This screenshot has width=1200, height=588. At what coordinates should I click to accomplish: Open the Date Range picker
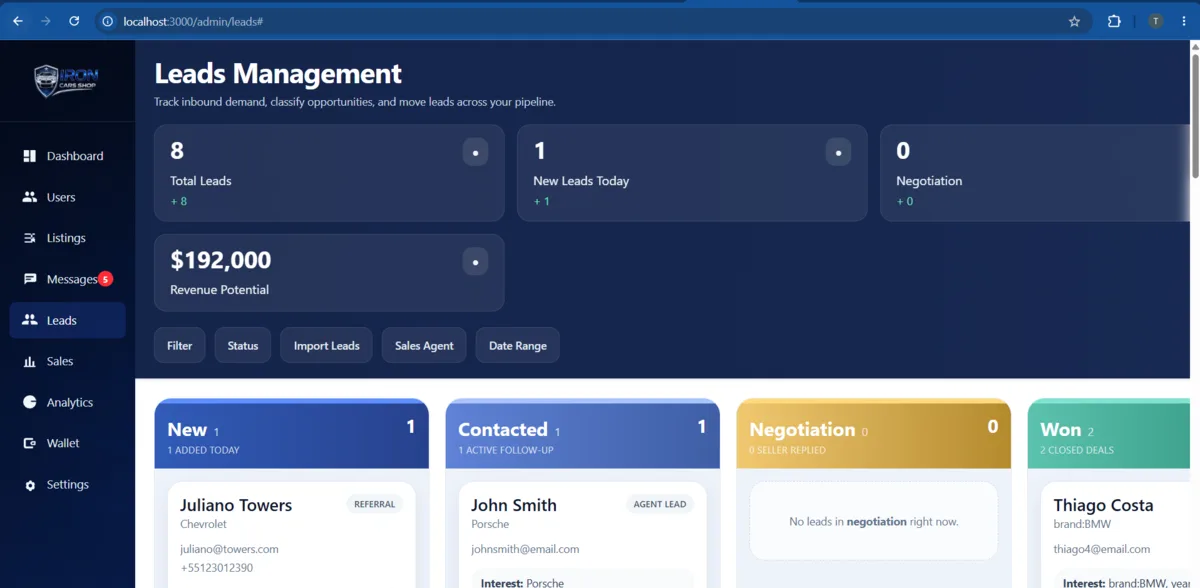[x=518, y=345]
